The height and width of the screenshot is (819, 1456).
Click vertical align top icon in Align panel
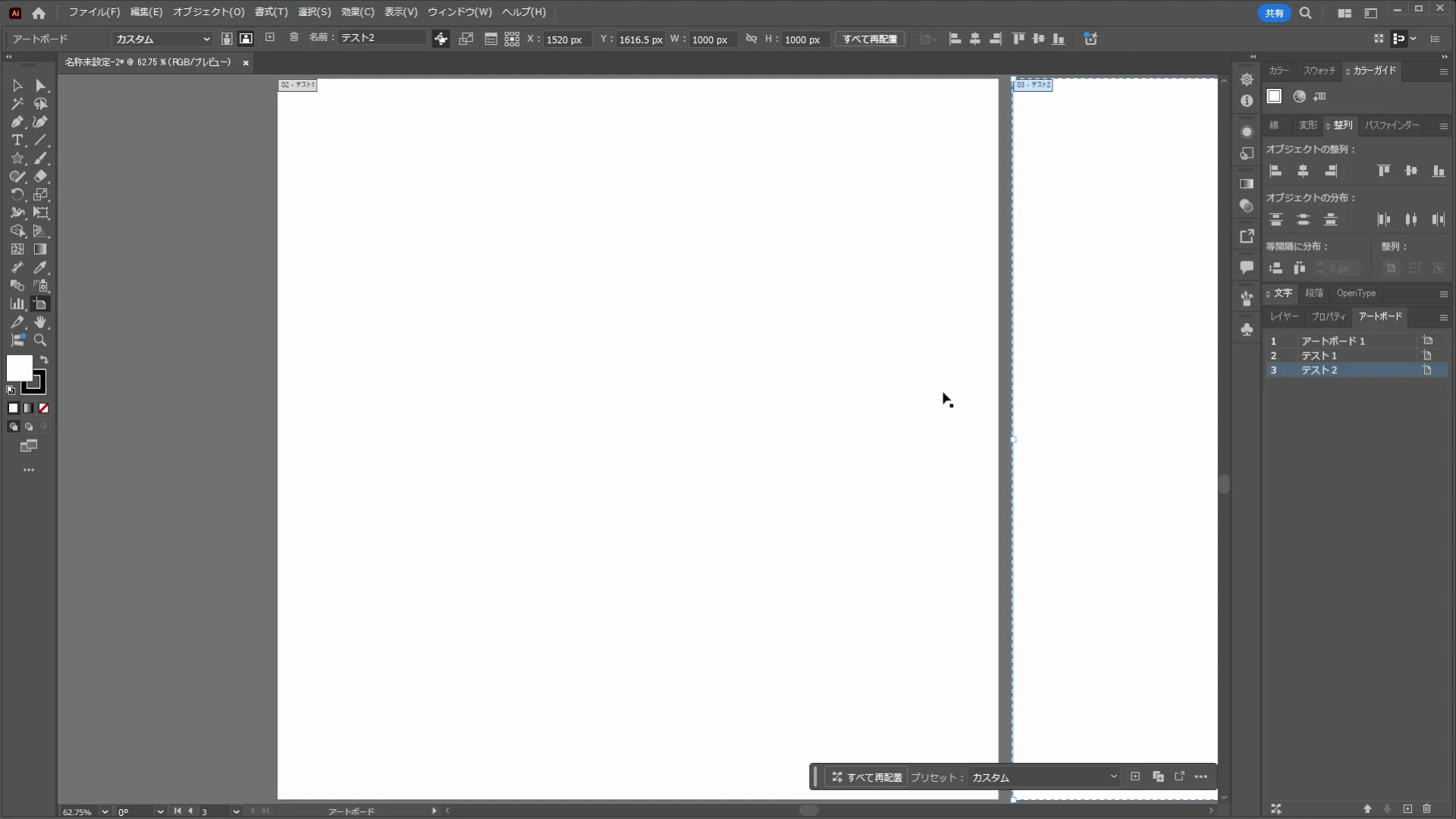1384,171
